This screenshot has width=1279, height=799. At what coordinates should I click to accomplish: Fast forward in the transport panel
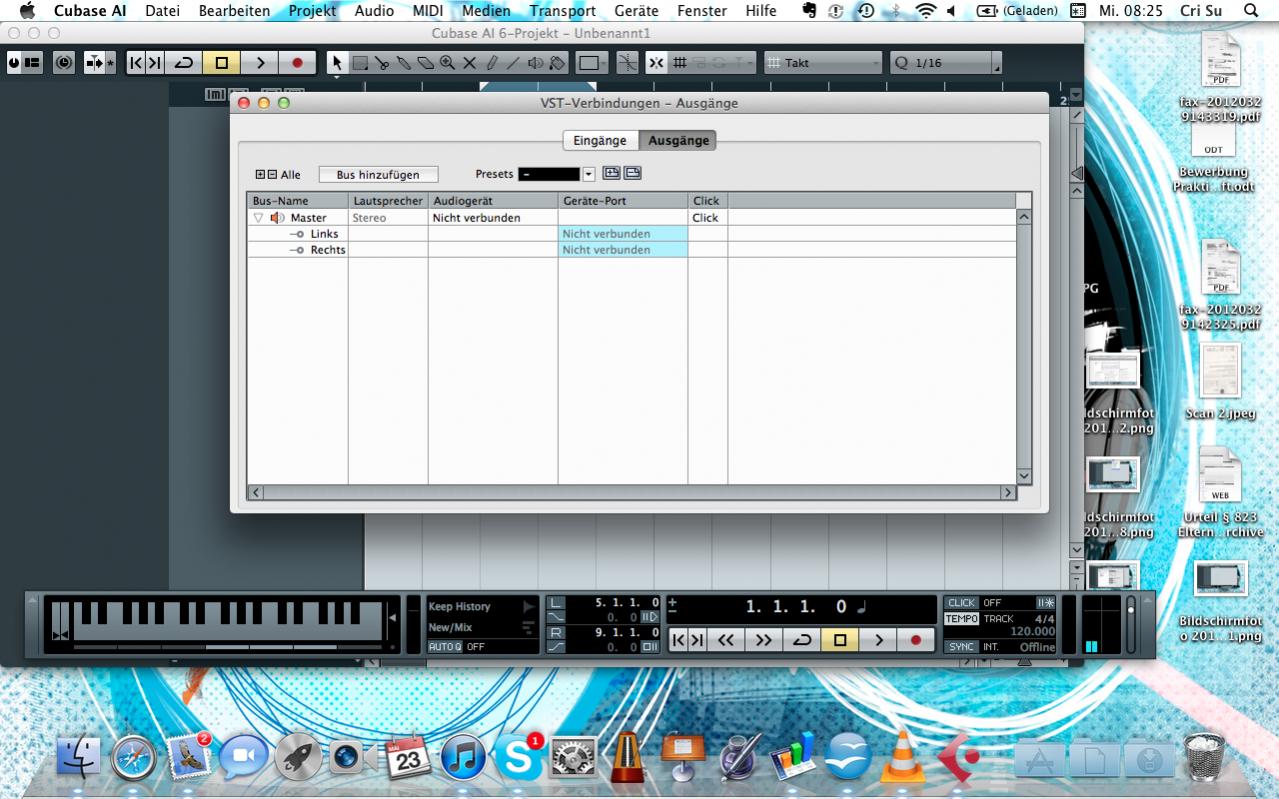[764, 639]
